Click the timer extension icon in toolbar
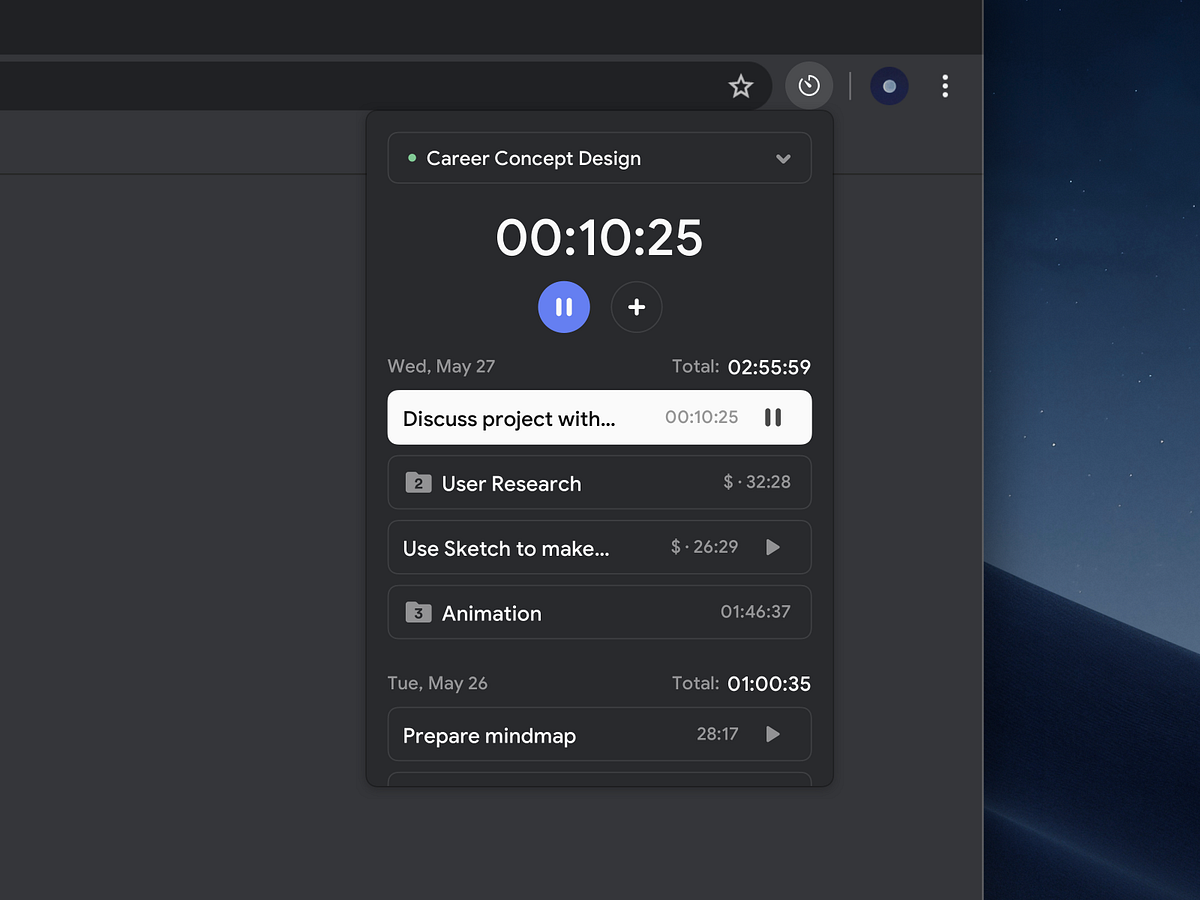This screenshot has height=900, width=1200. click(x=809, y=86)
